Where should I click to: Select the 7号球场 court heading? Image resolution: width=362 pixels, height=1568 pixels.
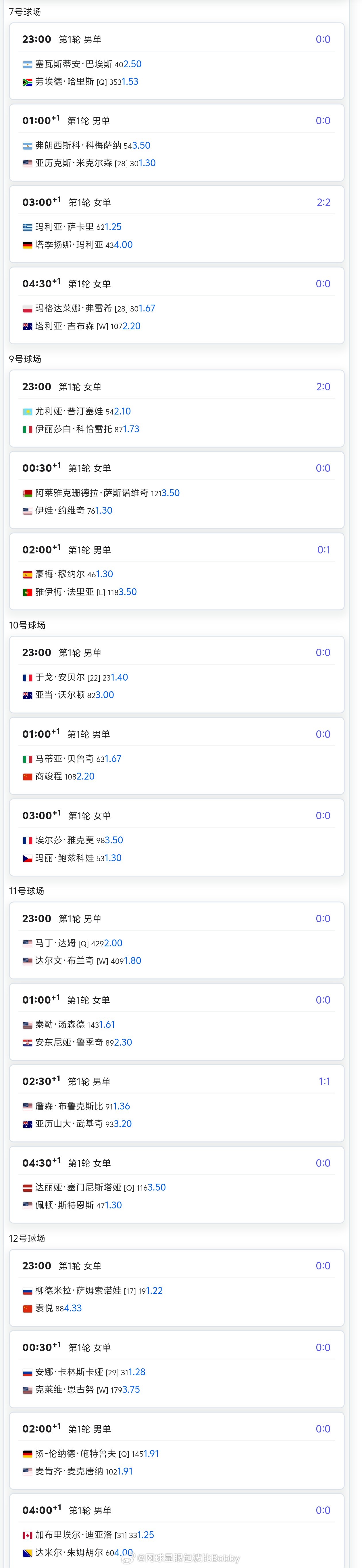point(25,12)
